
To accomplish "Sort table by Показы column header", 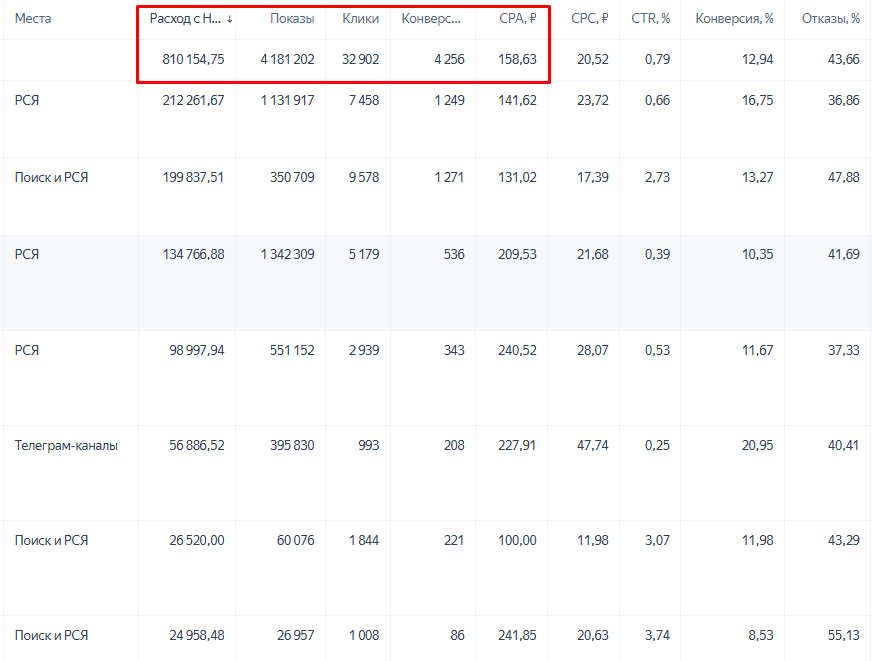I will point(292,18).
